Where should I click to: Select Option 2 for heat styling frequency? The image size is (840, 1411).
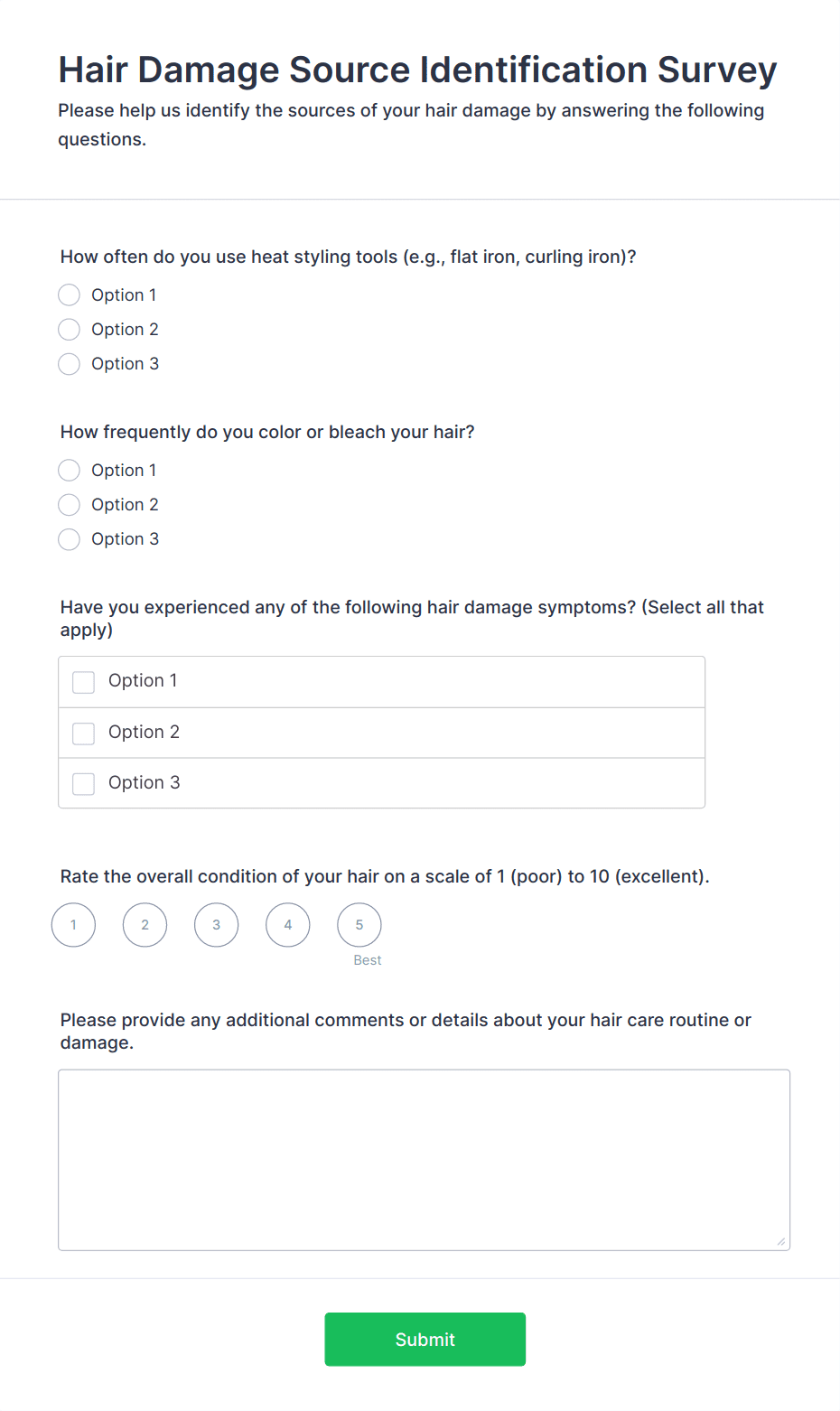[x=69, y=329]
